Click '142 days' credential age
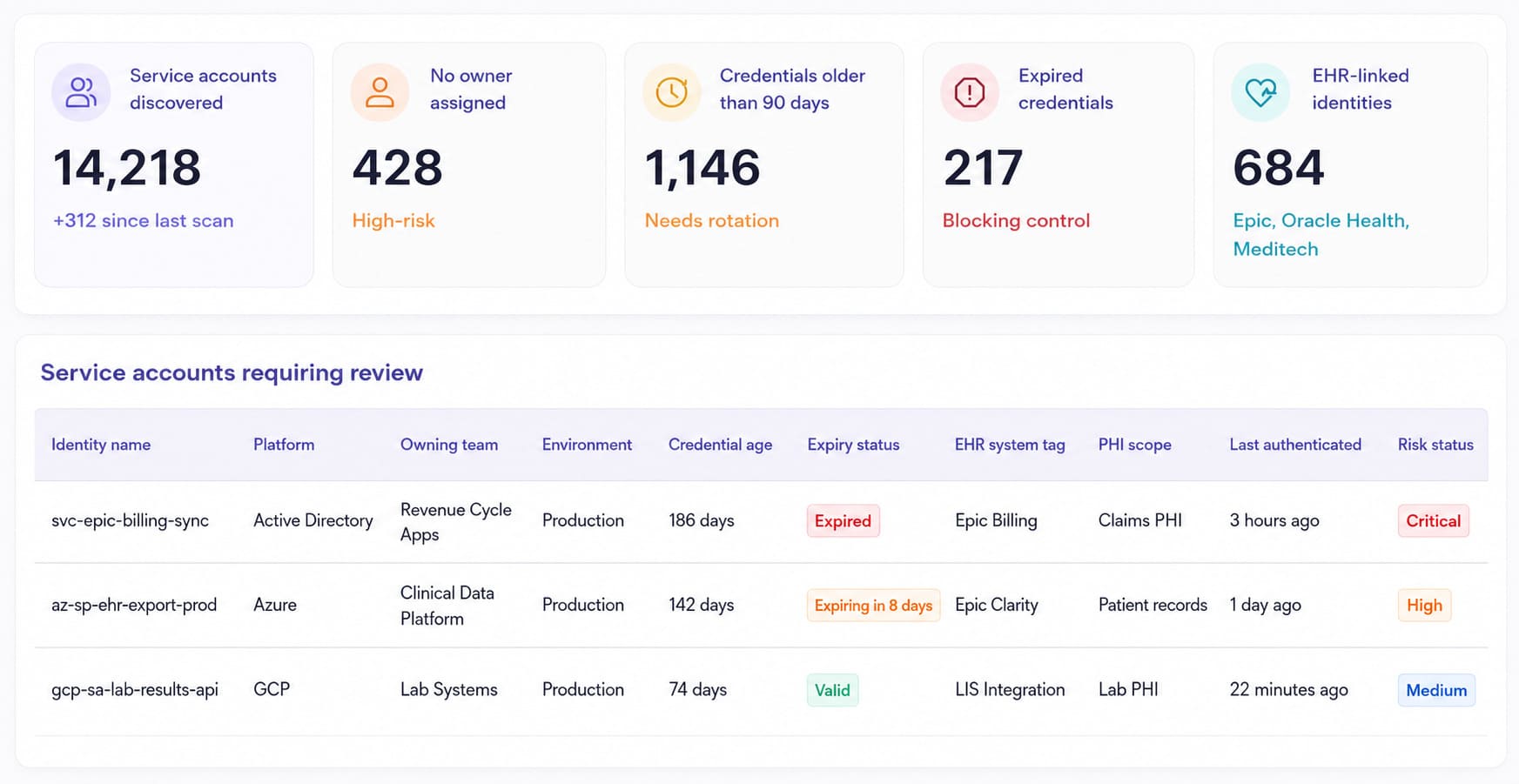The image size is (1519, 784). coord(702,605)
